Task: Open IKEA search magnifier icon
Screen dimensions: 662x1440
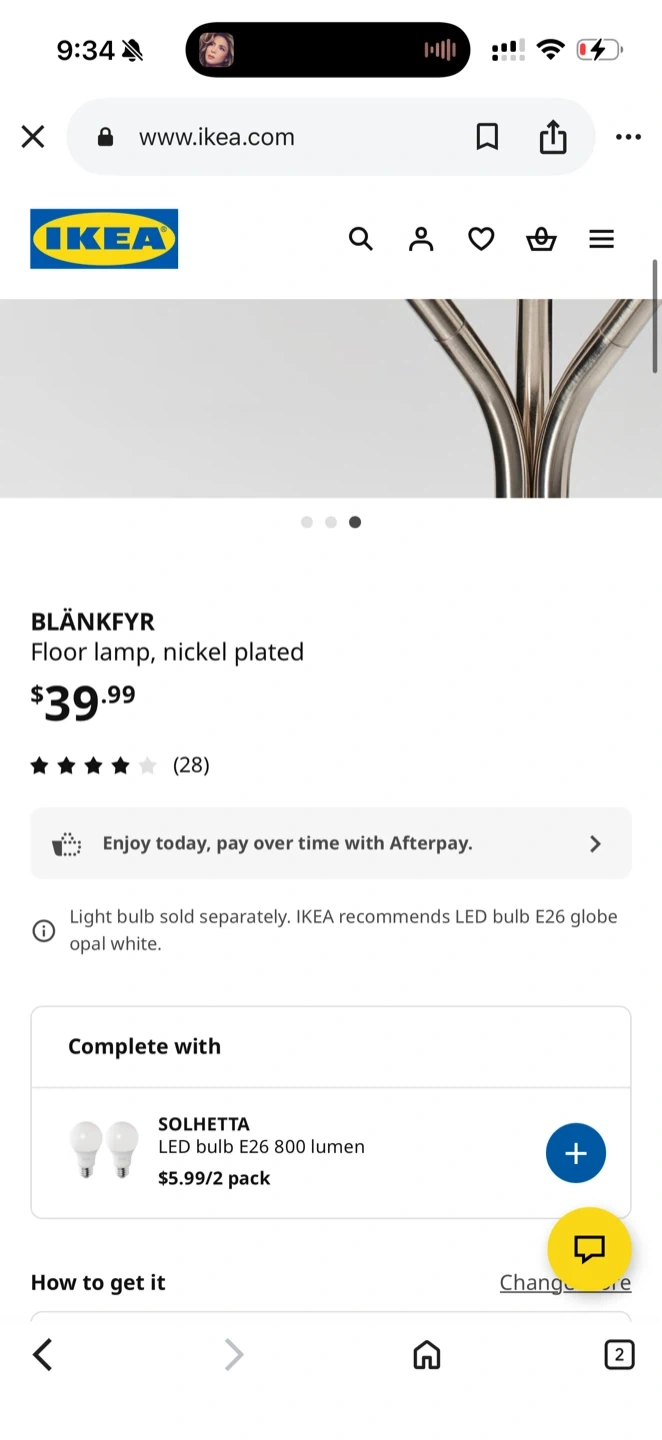Action: click(361, 239)
